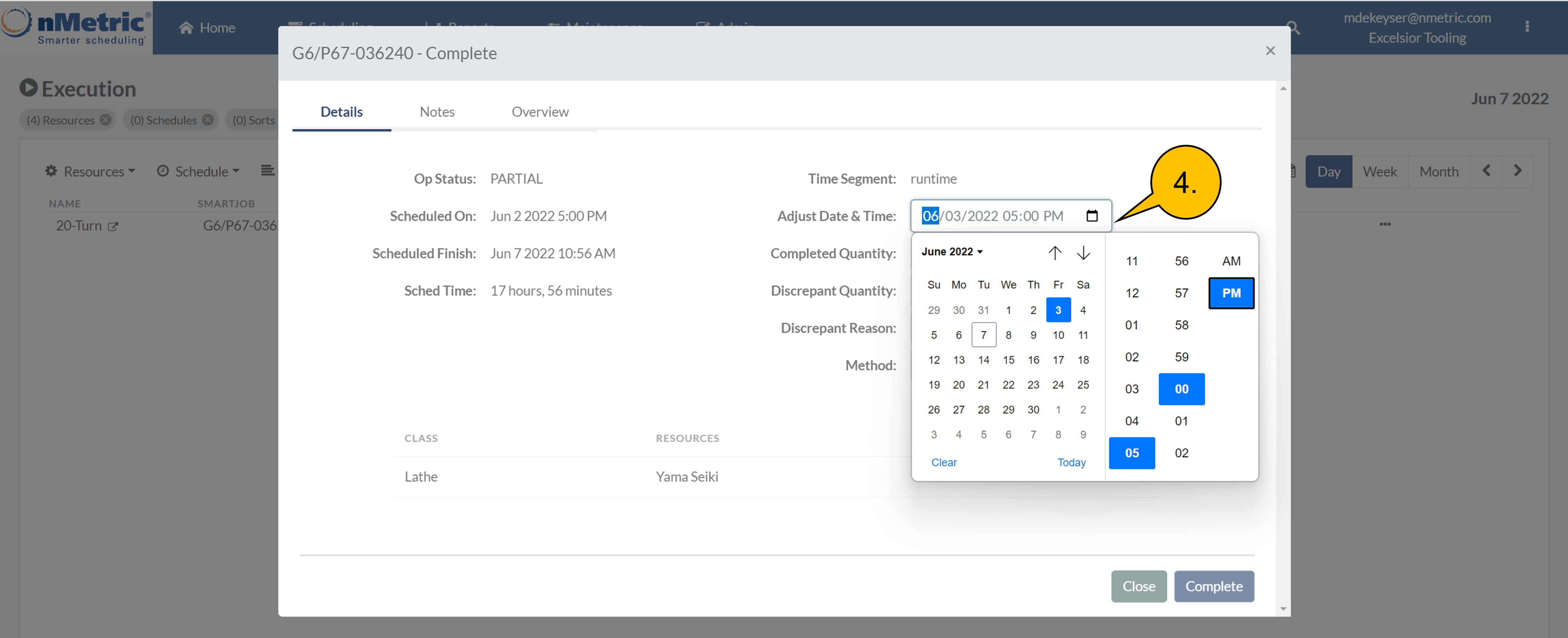Click next month down arrow
Viewport: 1568px width, 638px height.
pos(1083,252)
